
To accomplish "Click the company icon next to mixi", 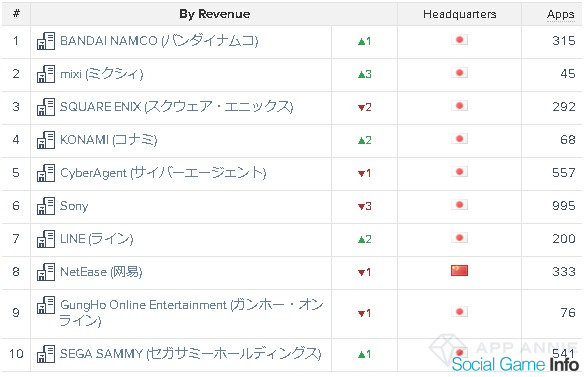I will (x=46, y=74).
